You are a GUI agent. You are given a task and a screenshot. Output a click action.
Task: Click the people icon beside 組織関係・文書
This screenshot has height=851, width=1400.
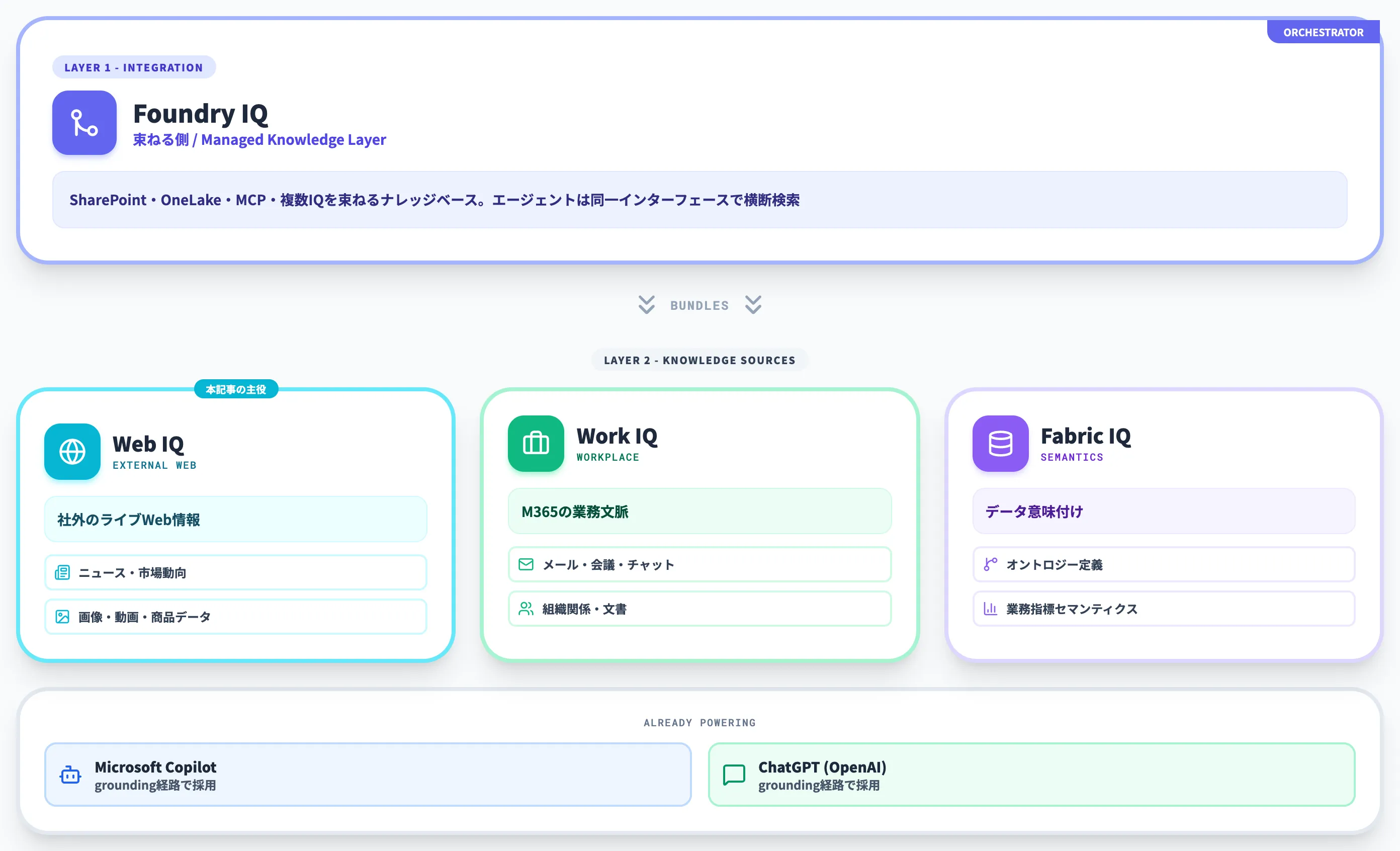point(526,609)
